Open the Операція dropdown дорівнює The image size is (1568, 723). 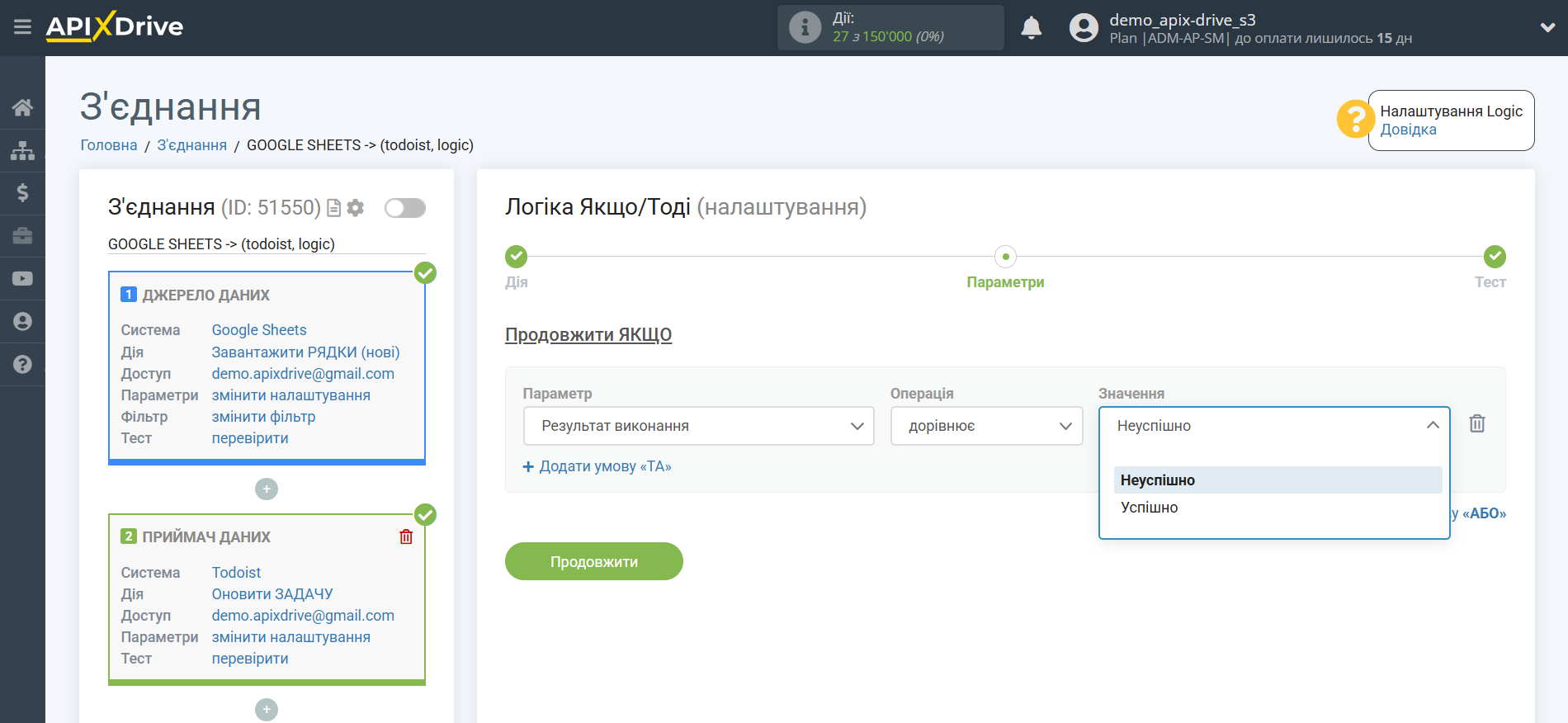(986, 426)
